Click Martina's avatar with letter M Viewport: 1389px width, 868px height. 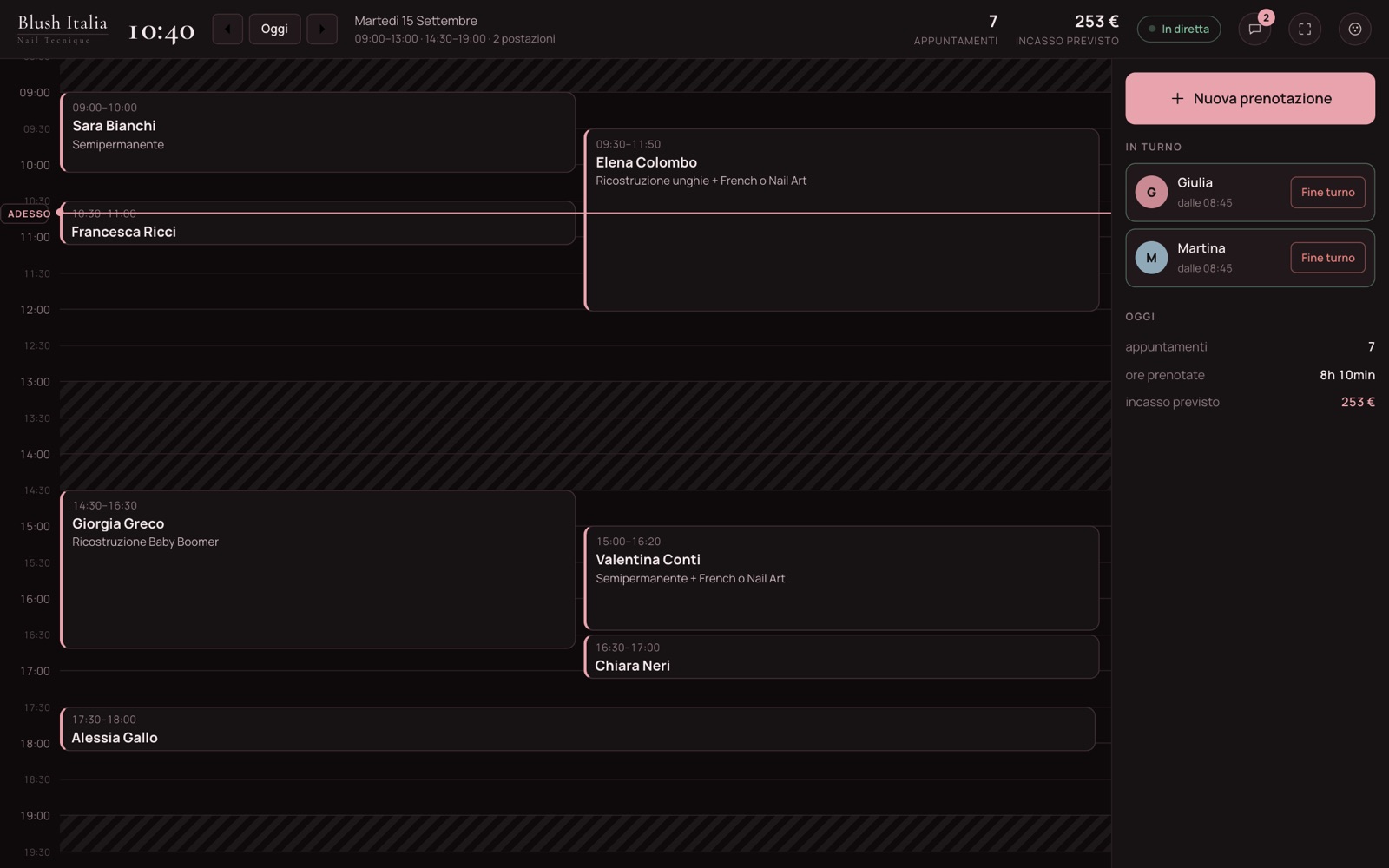[x=1151, y=258]
